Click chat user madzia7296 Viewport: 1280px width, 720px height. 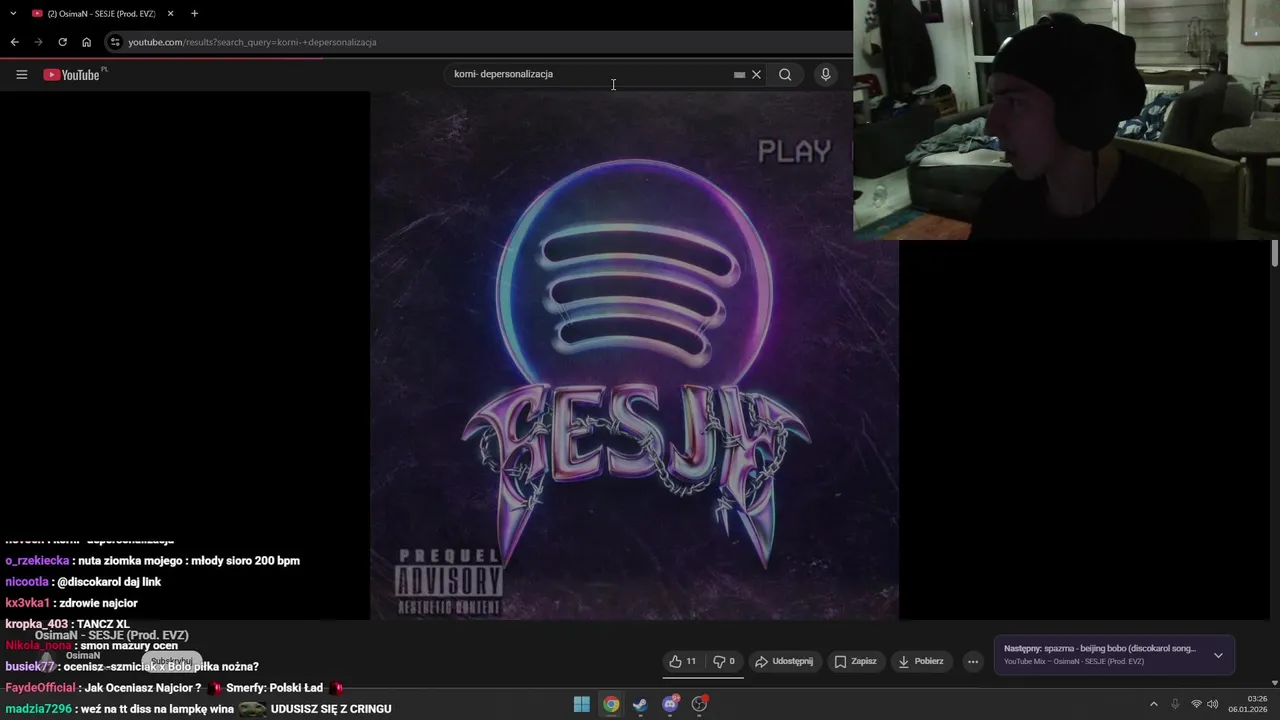tap(38, 709)
